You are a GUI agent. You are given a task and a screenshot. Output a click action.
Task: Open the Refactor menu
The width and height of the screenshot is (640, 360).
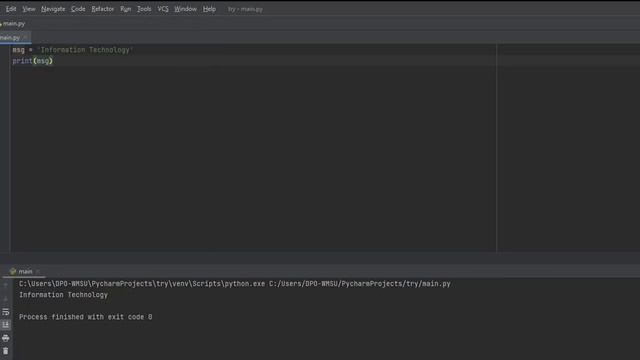click(x=102, y=9)
